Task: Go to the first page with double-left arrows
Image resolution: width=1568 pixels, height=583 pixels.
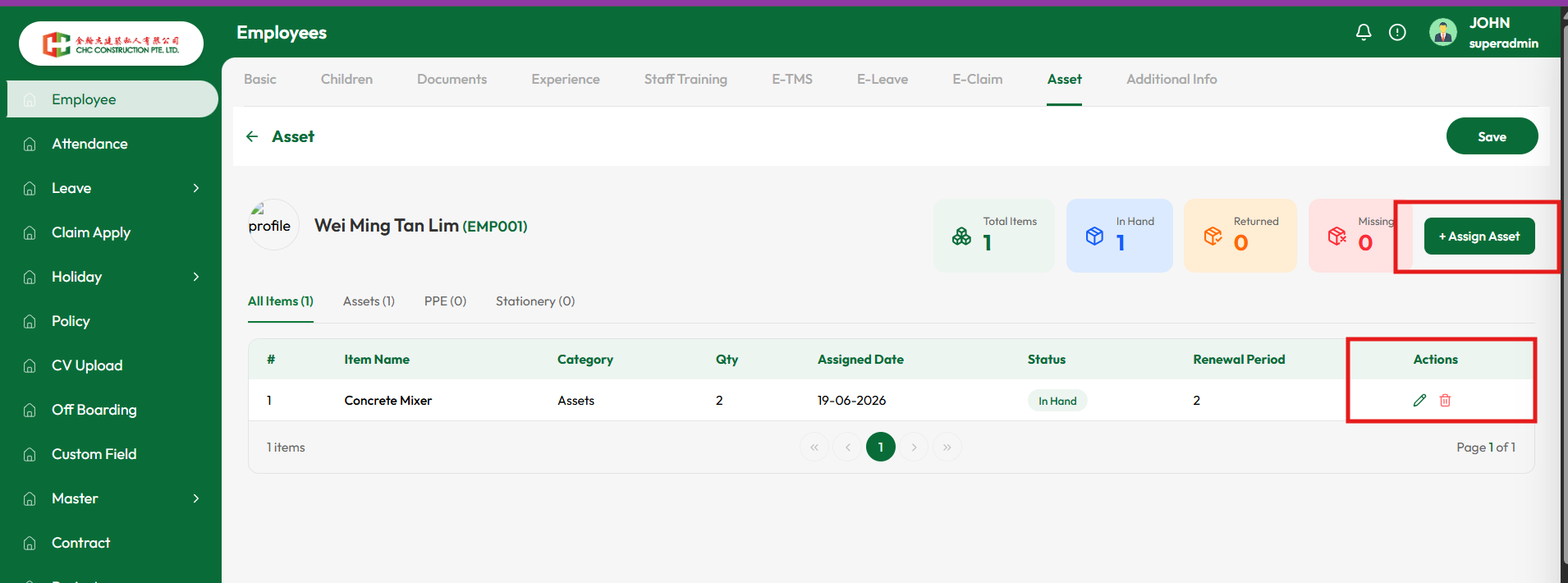Action: (814, 447)
